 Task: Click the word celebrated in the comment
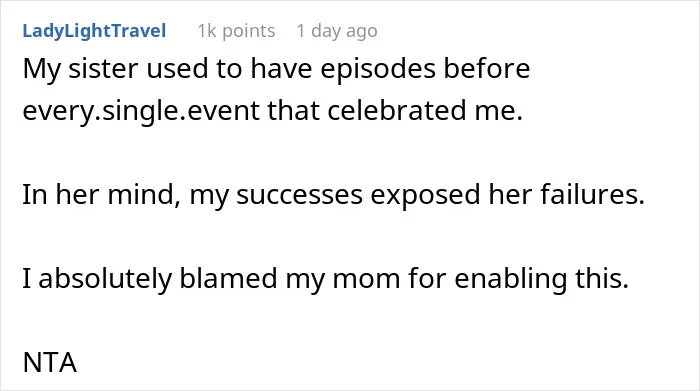pos(397,110)
